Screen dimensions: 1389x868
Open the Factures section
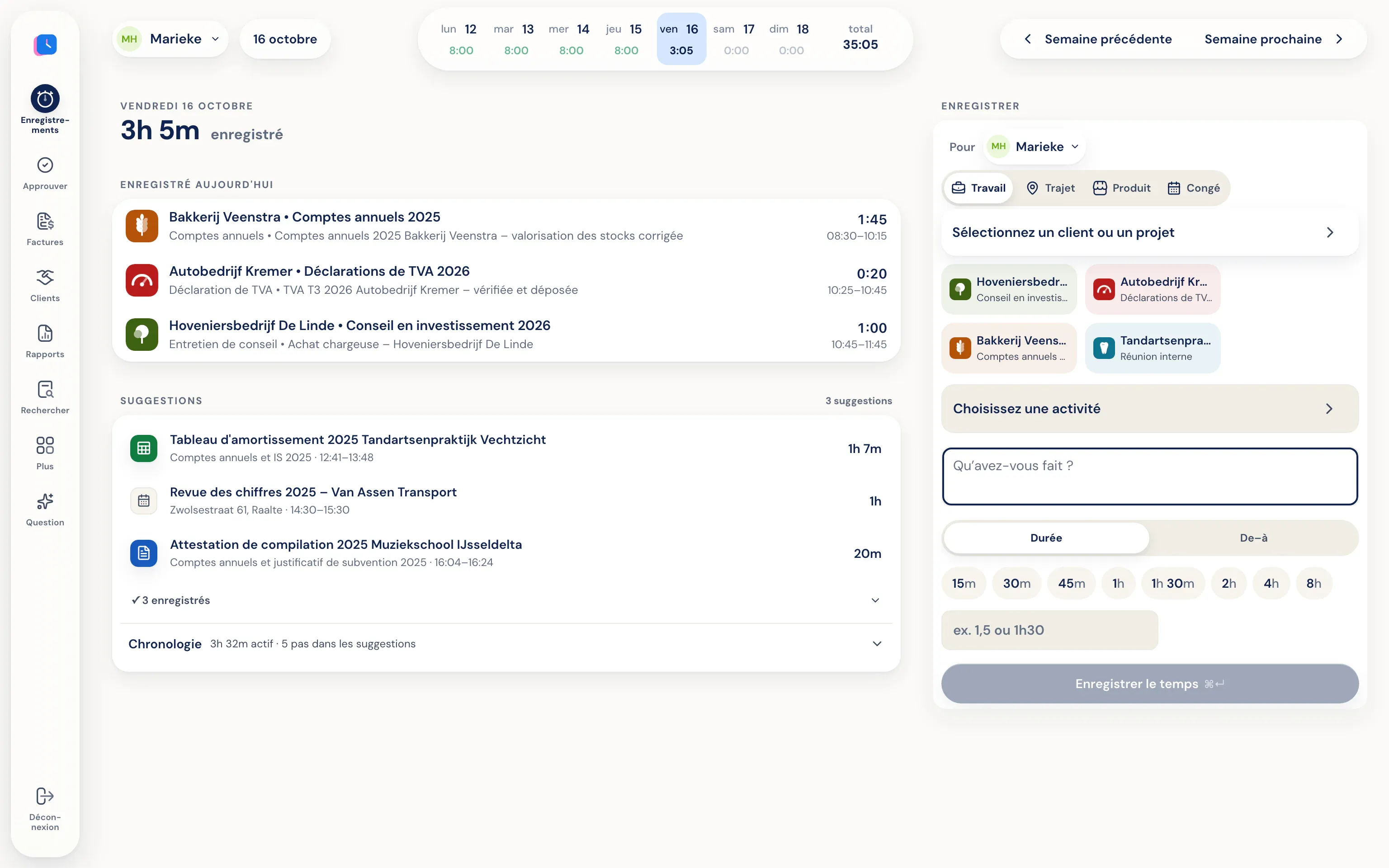(x=45, y=230)
